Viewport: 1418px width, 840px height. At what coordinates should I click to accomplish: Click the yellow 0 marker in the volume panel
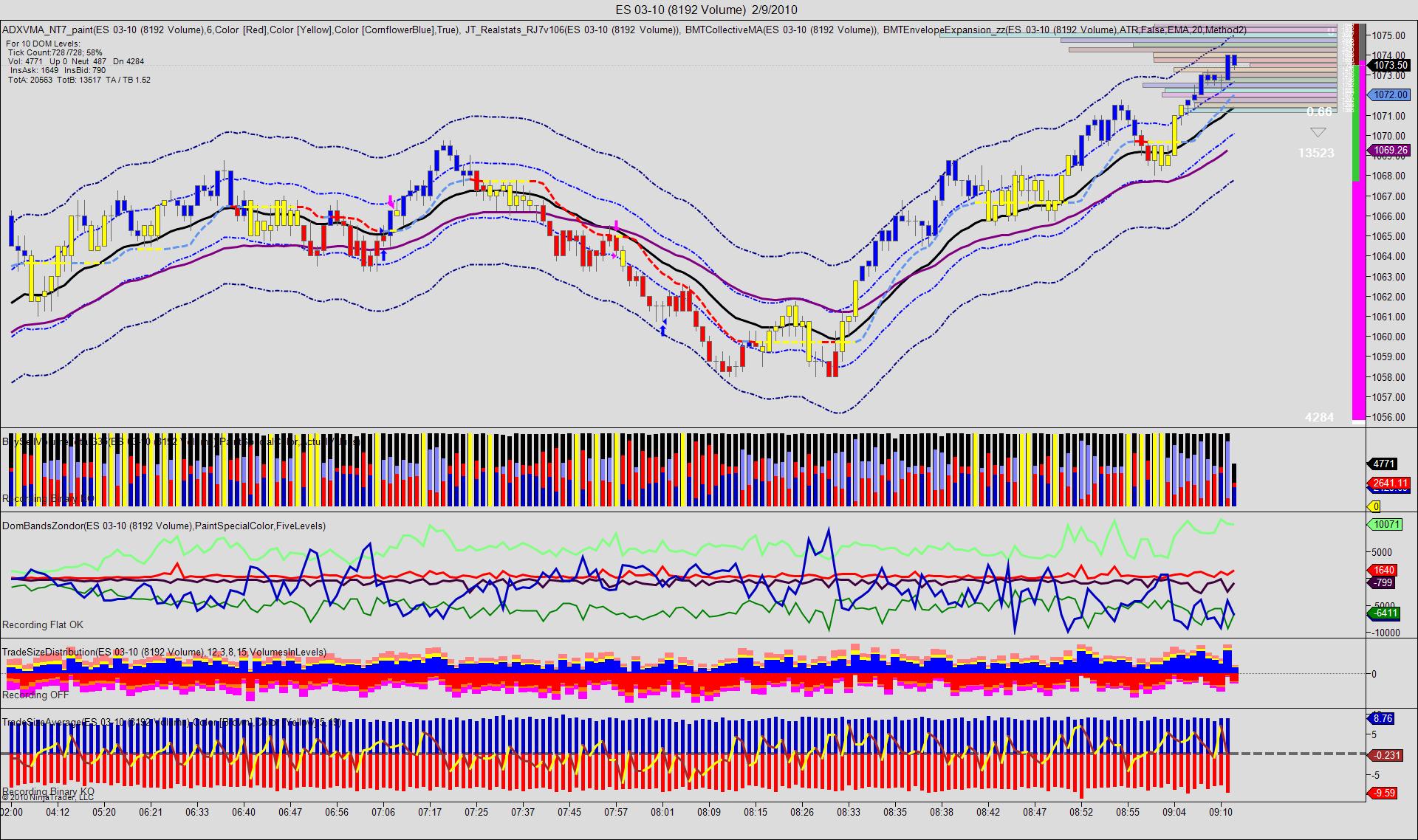1375,507
